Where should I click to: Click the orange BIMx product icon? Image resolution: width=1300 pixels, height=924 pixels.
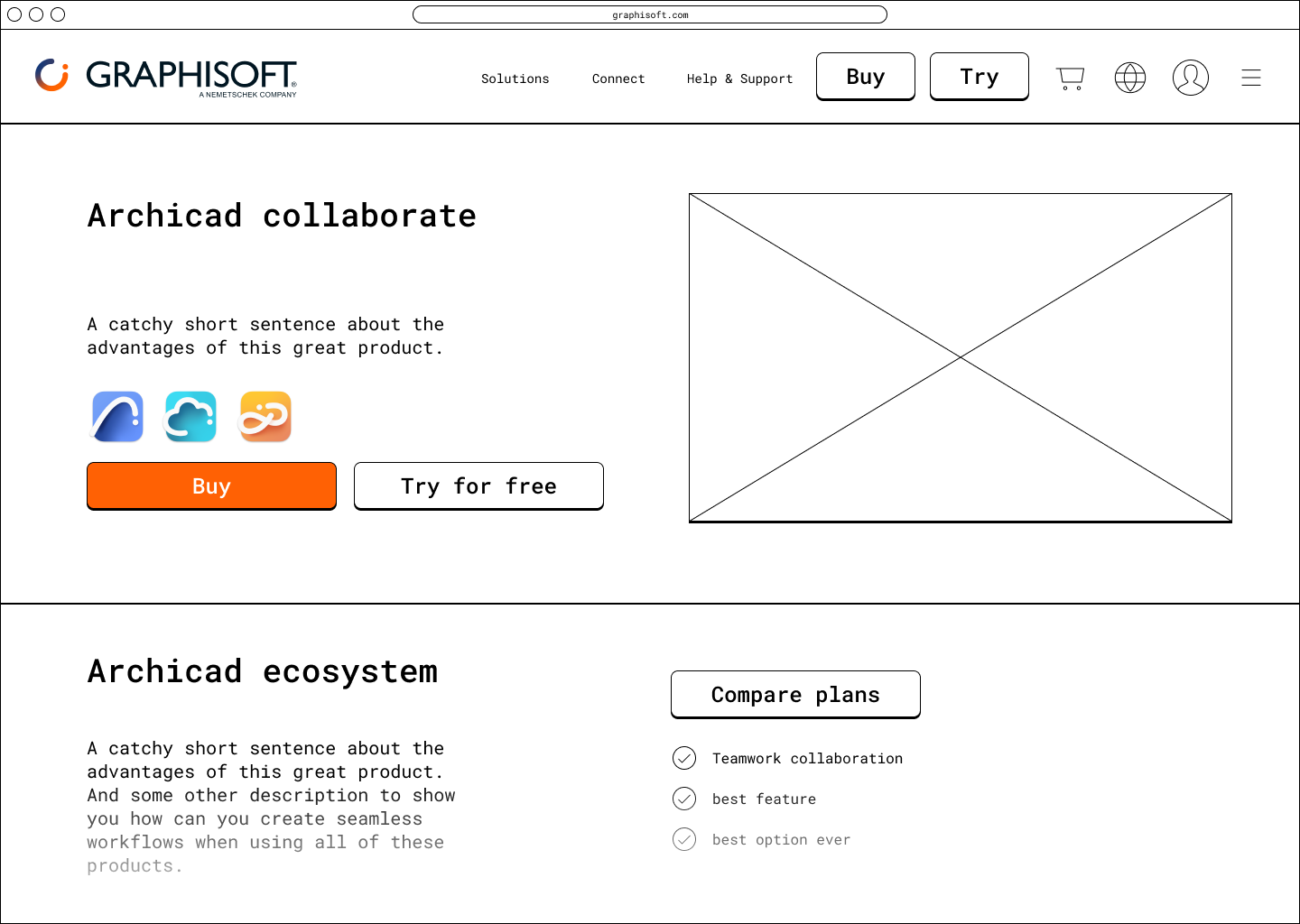[265, 417]
